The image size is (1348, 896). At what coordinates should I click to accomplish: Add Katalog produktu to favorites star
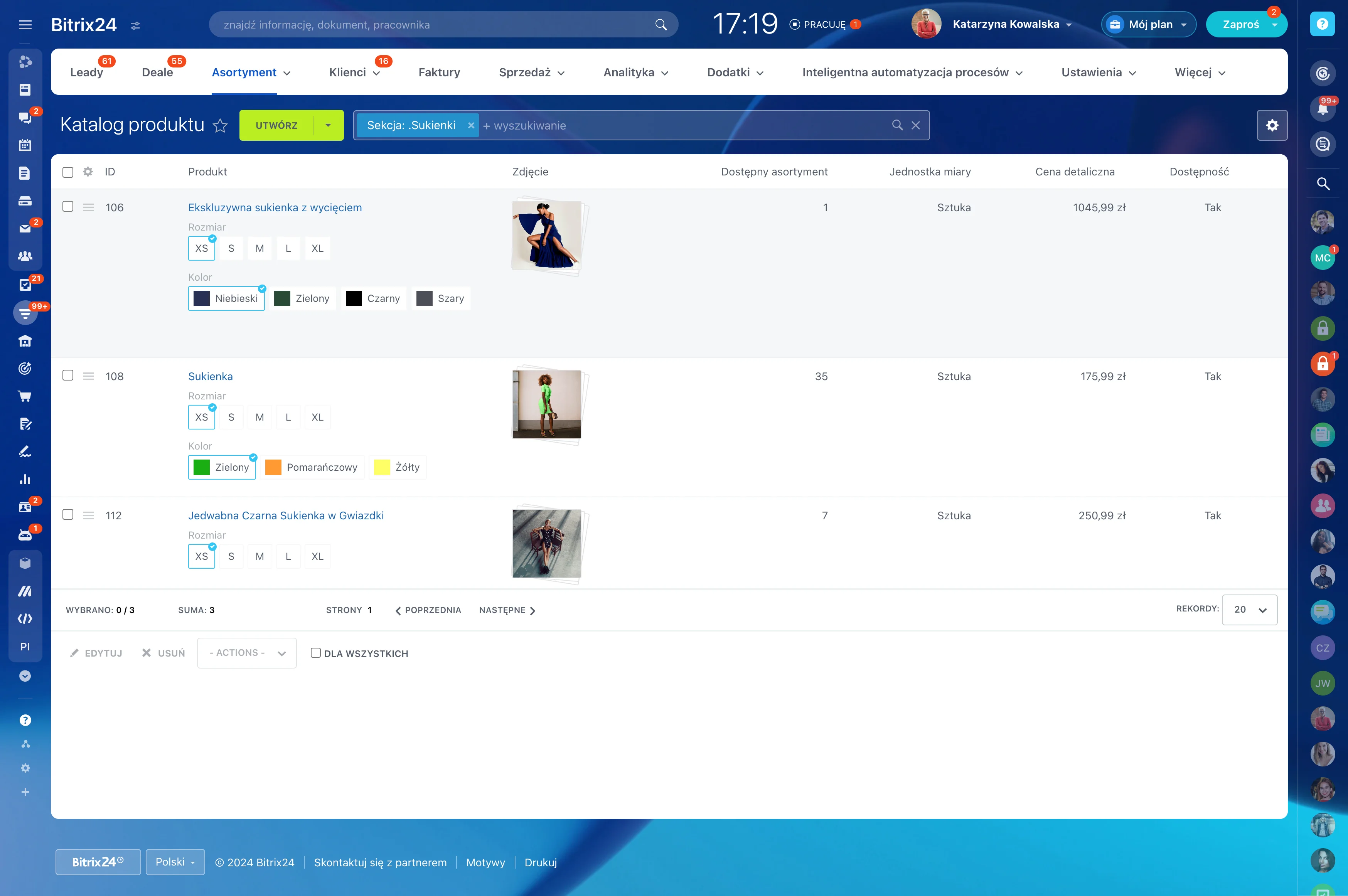pos(220,126)
